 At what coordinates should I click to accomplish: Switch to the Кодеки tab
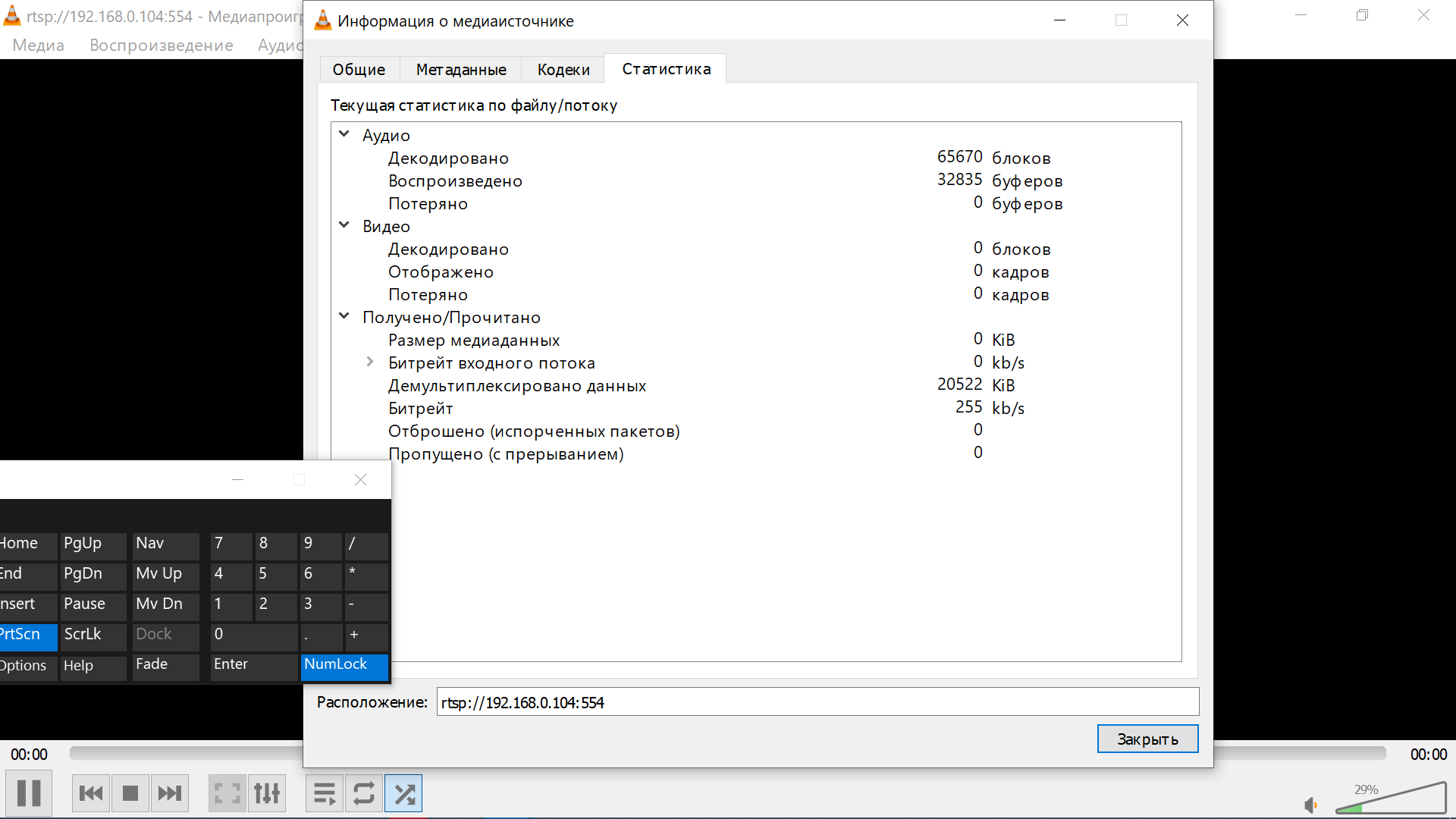pos(563,69)
